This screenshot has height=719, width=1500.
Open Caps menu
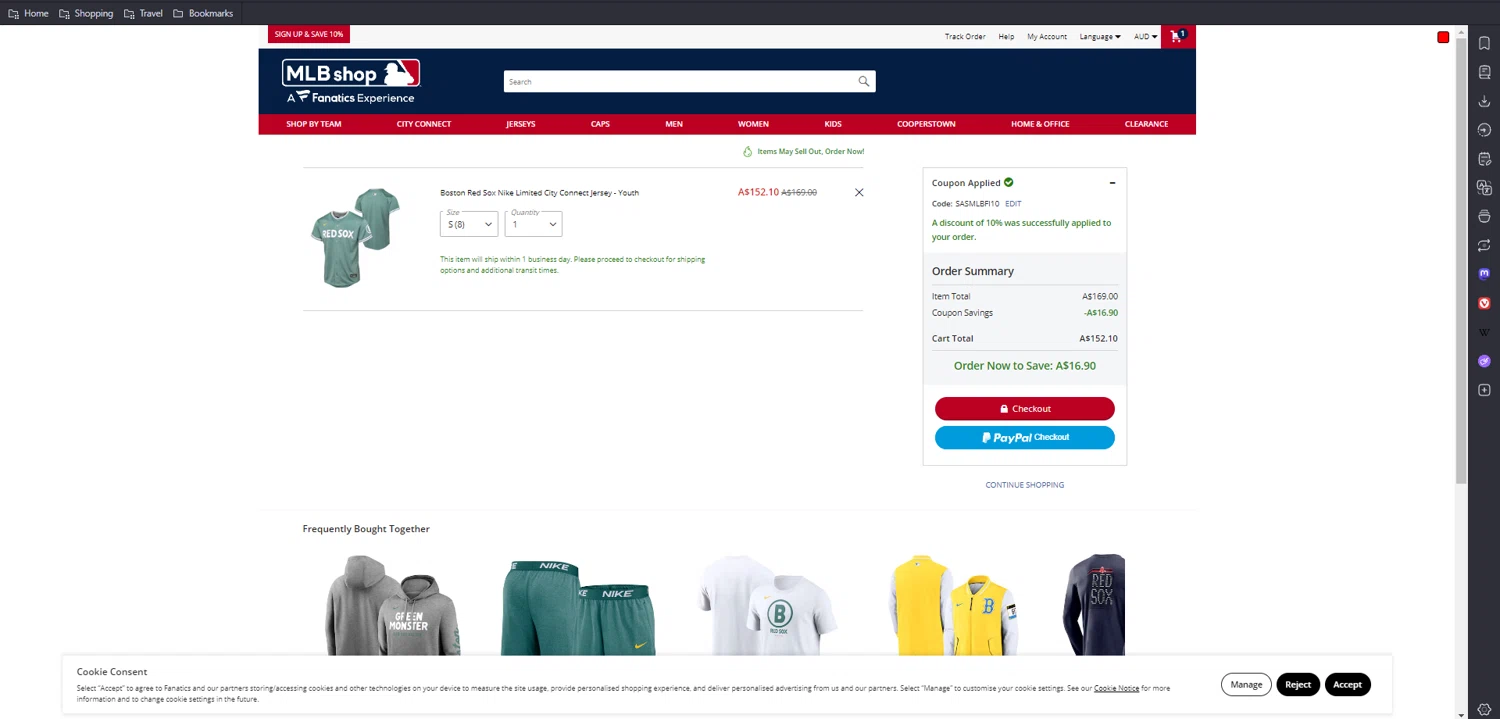pos(600,124)
